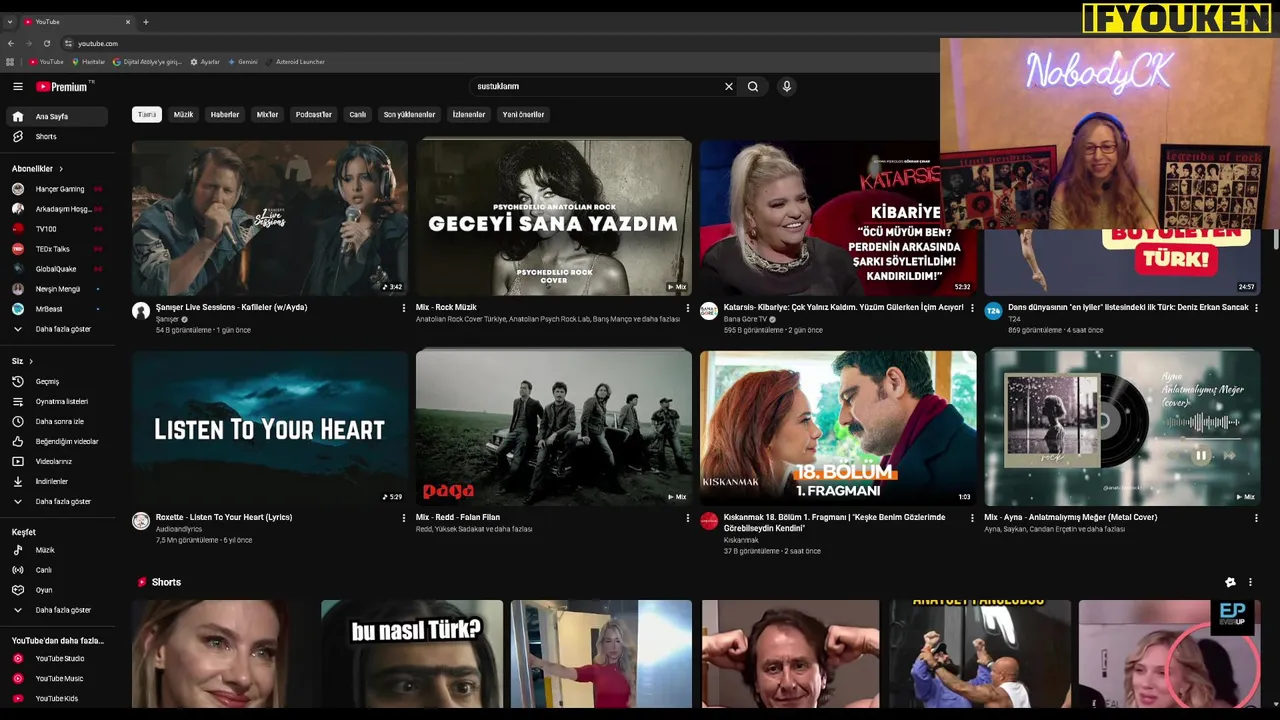This screenshot has width=1280, height=720.
Task: Open 'bu nasıl Türk?' short
Action: [412, 654]
